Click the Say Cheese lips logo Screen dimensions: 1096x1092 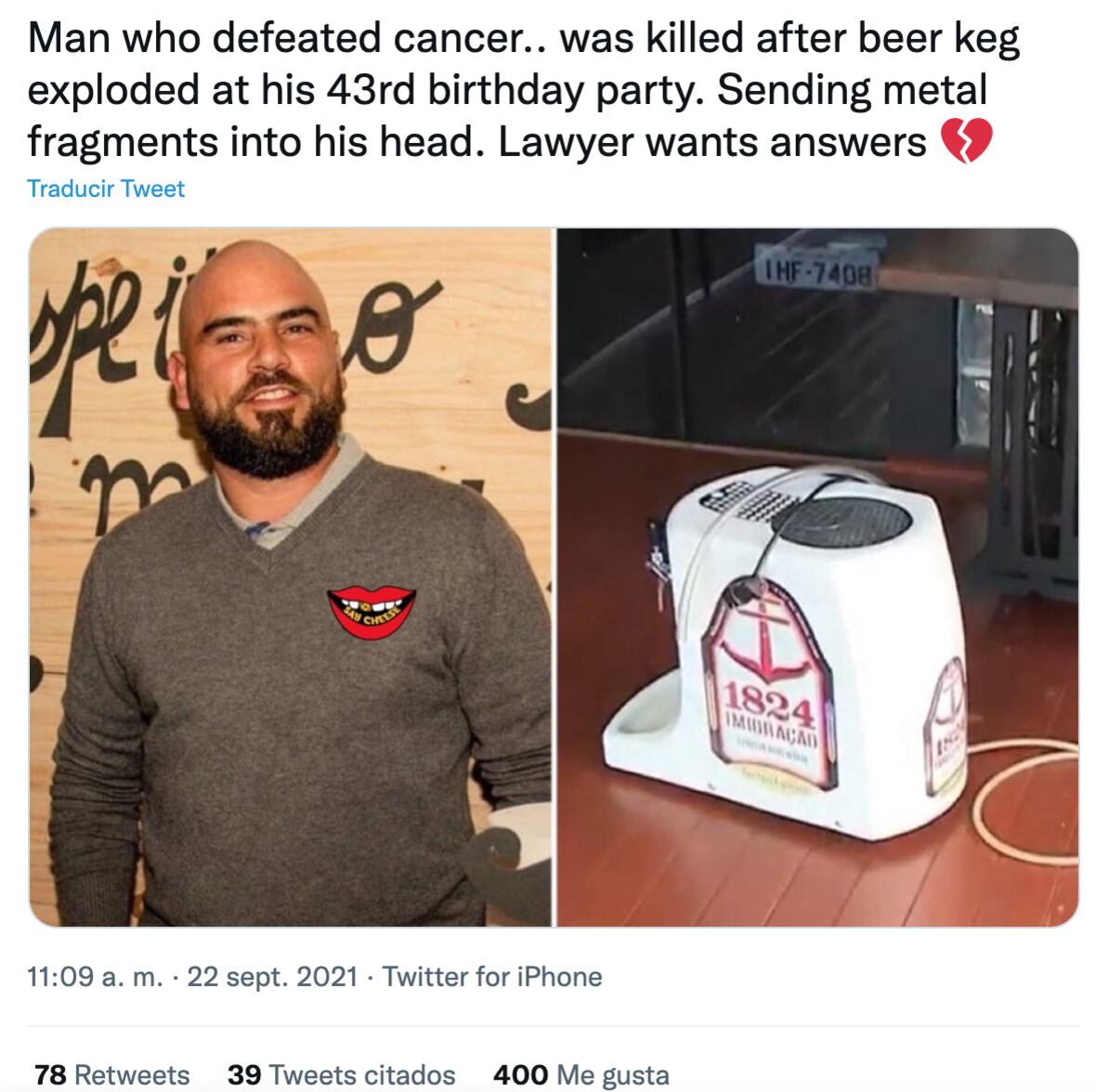click(372, 611)
